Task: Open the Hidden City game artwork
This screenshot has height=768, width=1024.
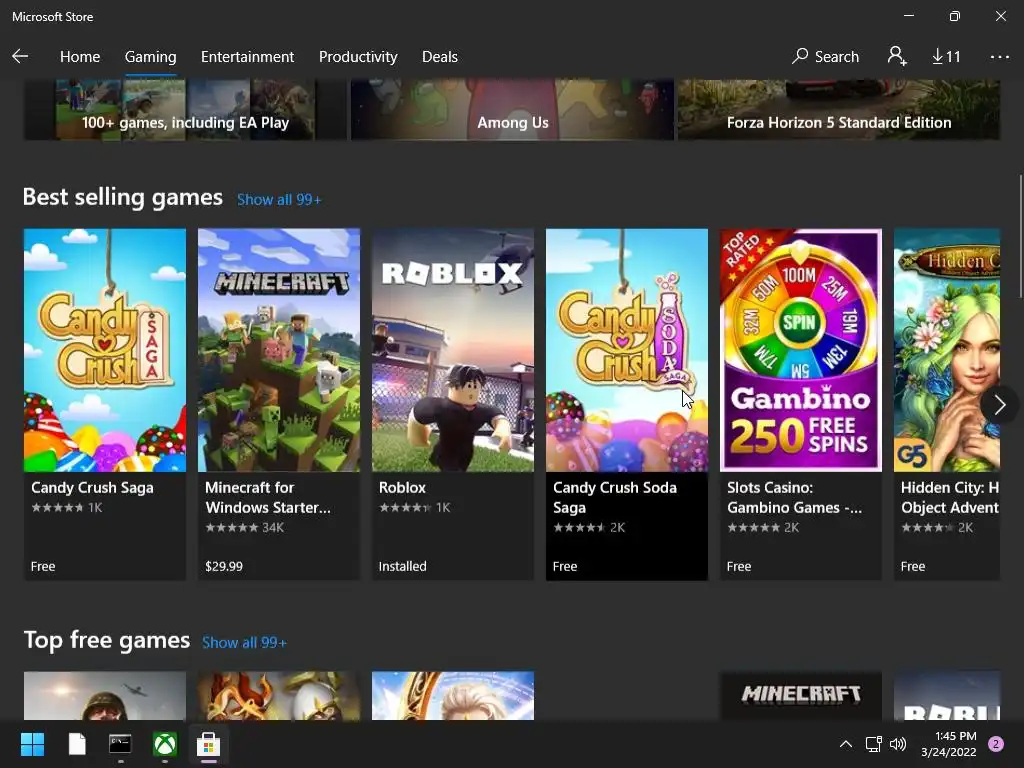Action: (x=947, y=350)
